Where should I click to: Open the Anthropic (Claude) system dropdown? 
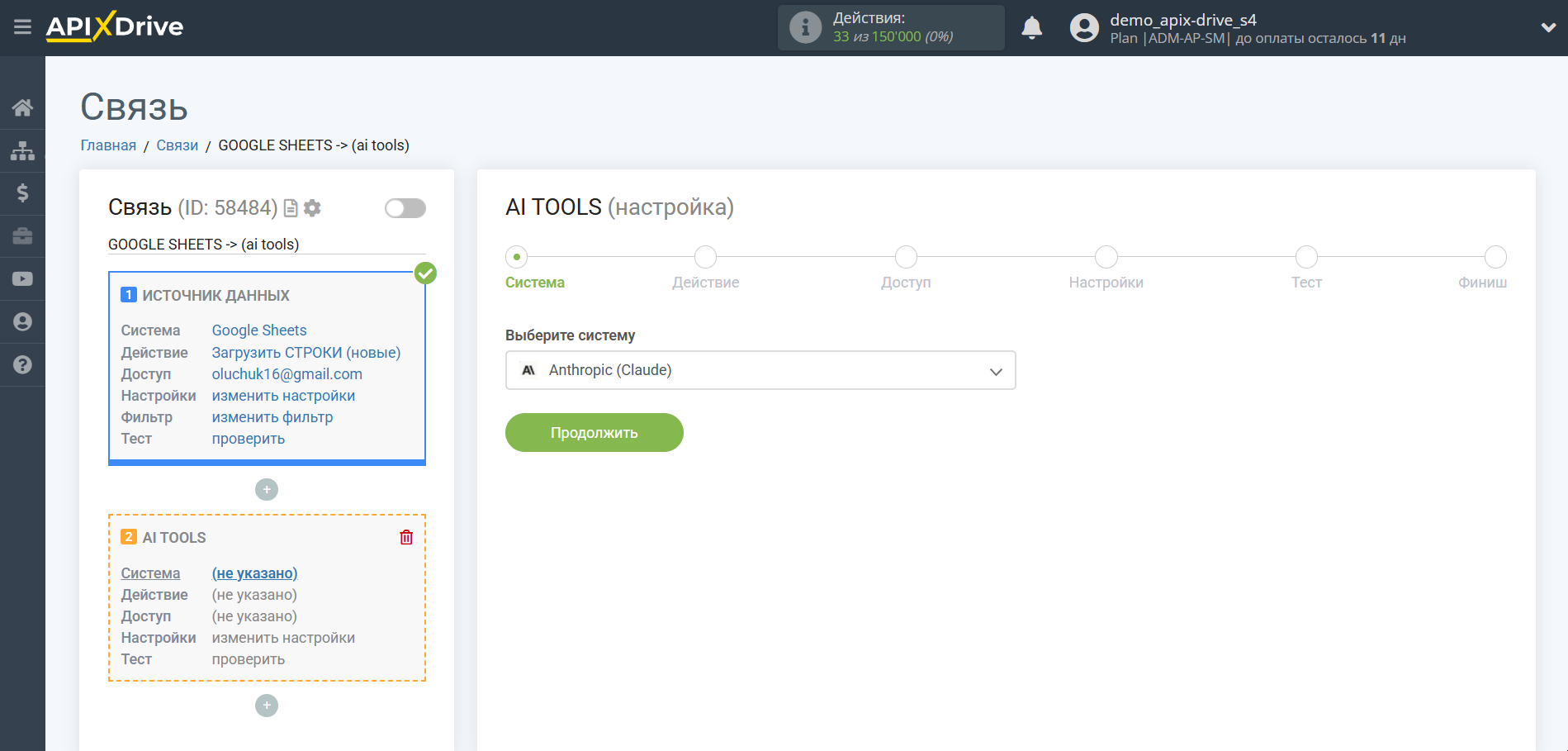point(760,370)
